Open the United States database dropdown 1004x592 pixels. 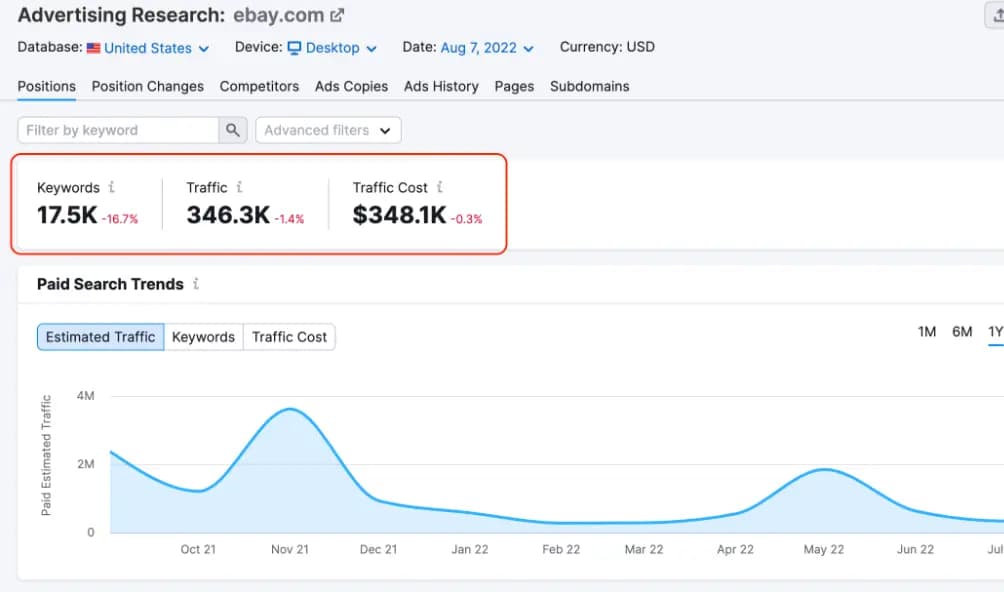click(x=156, y=48)
